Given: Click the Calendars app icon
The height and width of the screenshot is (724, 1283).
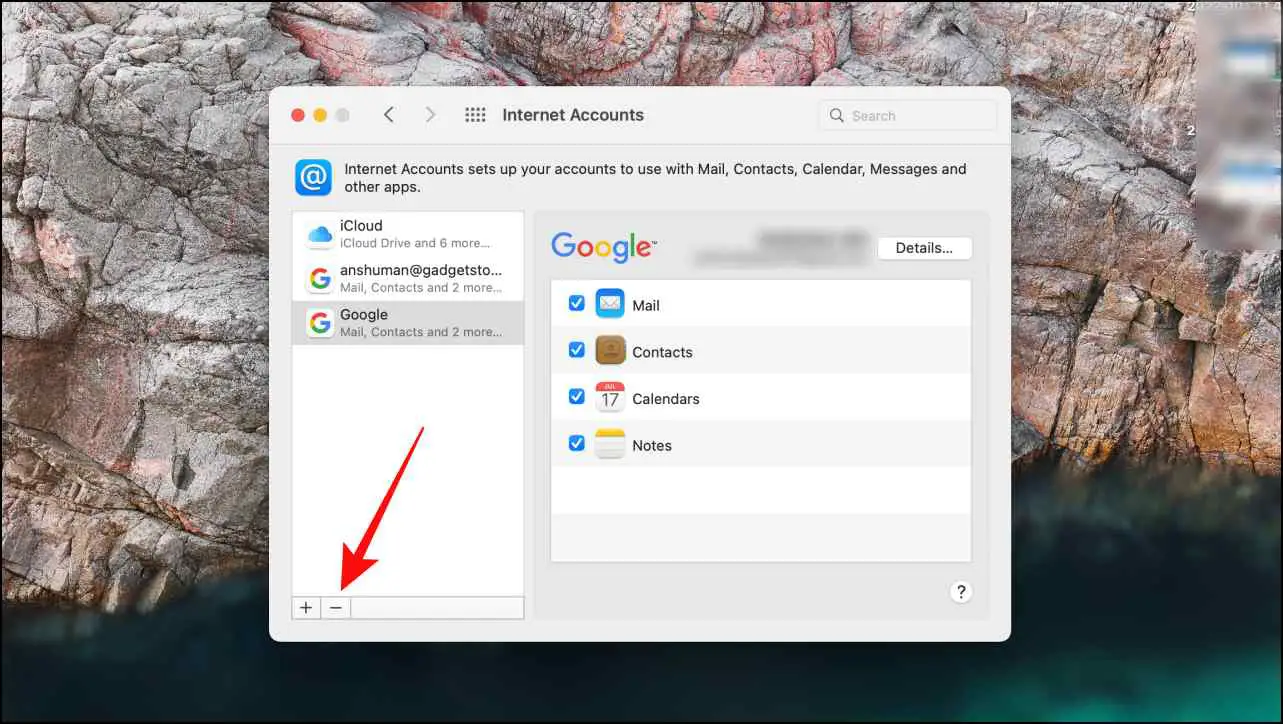Looking at the screenshot, I should [x=610, y=397].
